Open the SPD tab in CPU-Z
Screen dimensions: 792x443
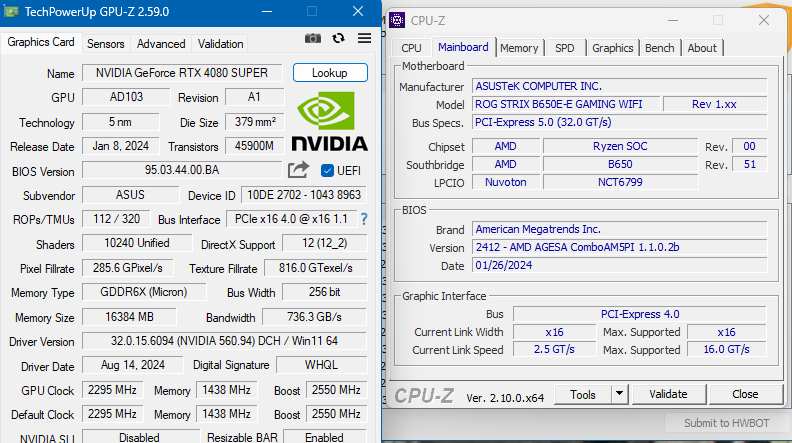[565, 48]
